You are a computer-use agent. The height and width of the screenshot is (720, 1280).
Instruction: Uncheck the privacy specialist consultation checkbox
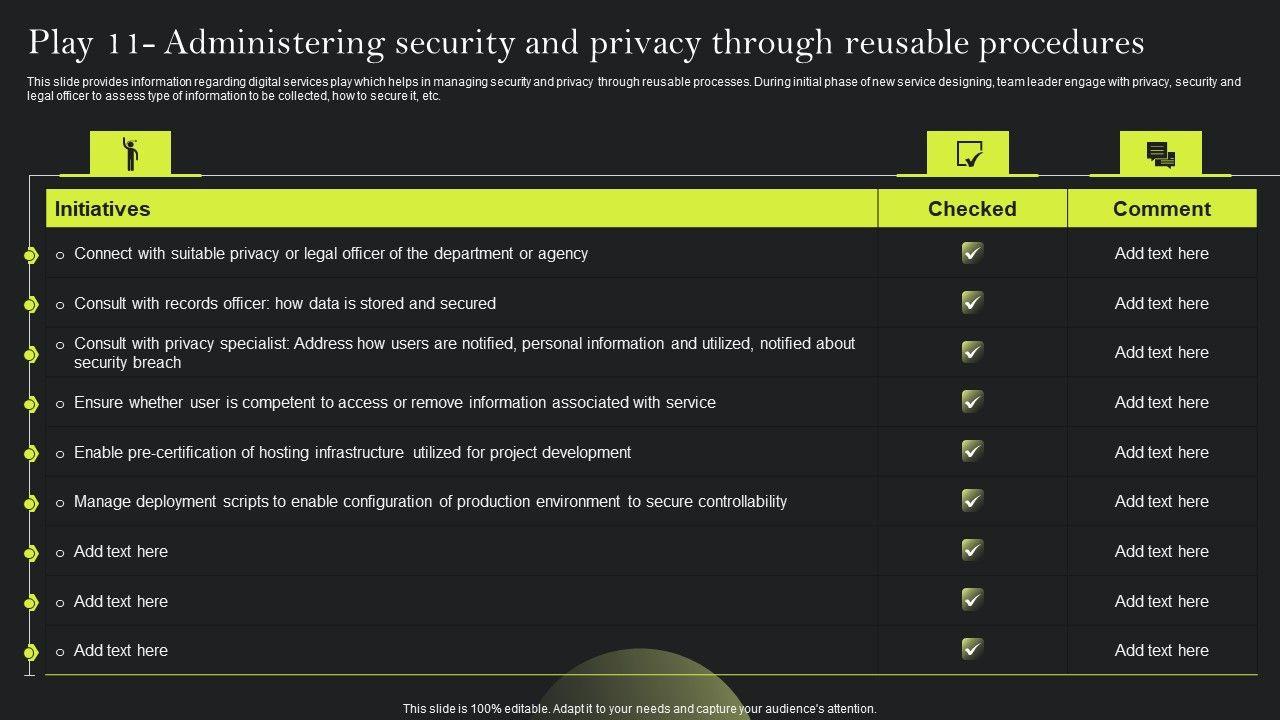click(x=972, y=352)
